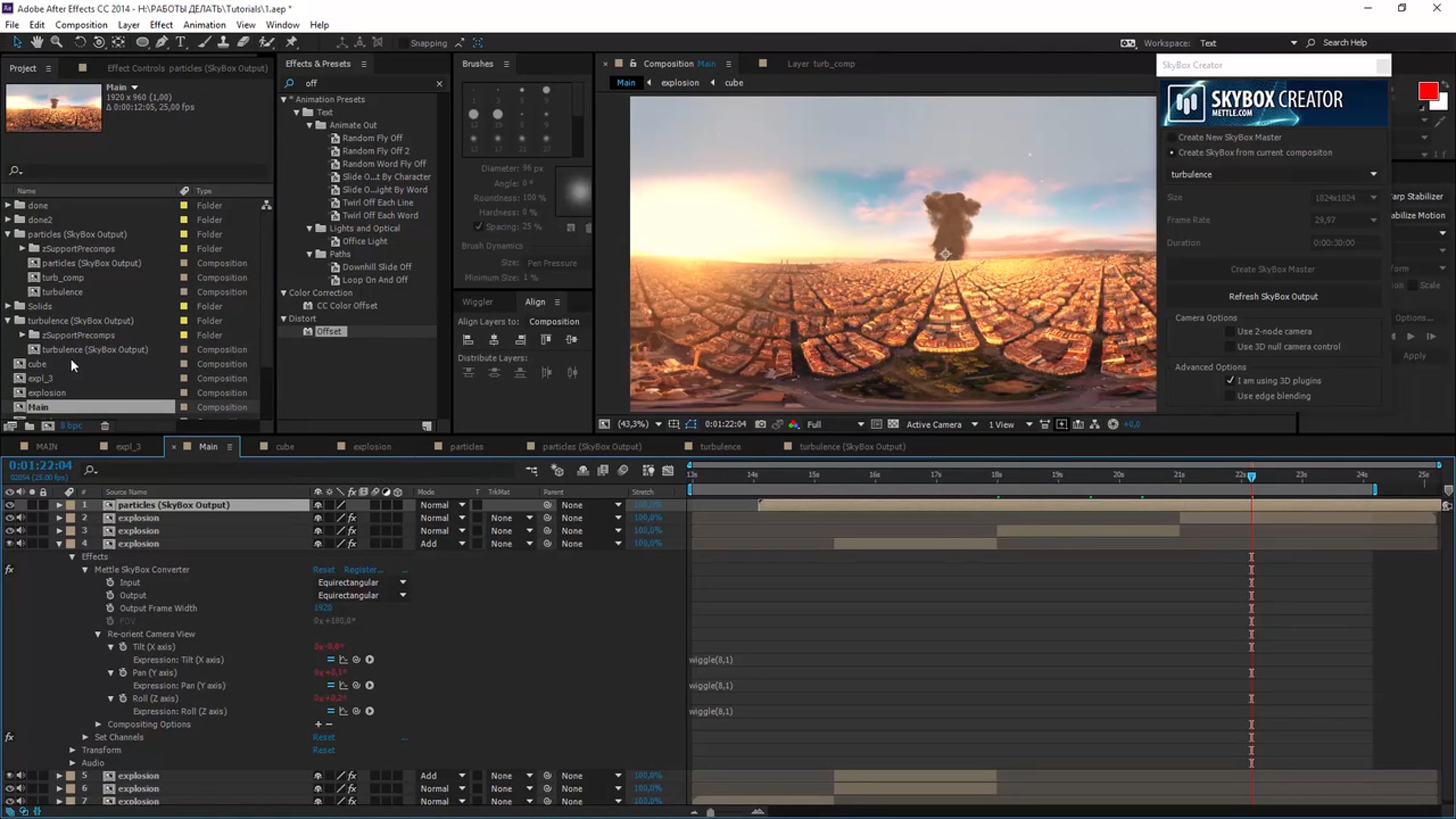The width and height of the screenshot is (1456, 819).
Task: Reset the Transform properties
Action: [323, 750]
